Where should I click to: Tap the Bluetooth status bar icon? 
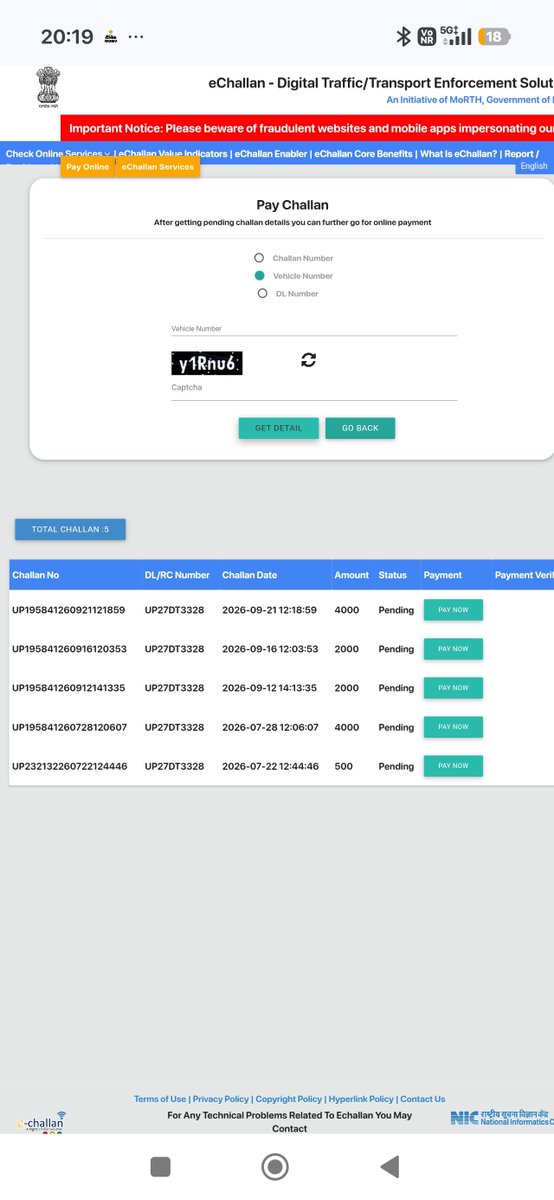click(404, 37)
